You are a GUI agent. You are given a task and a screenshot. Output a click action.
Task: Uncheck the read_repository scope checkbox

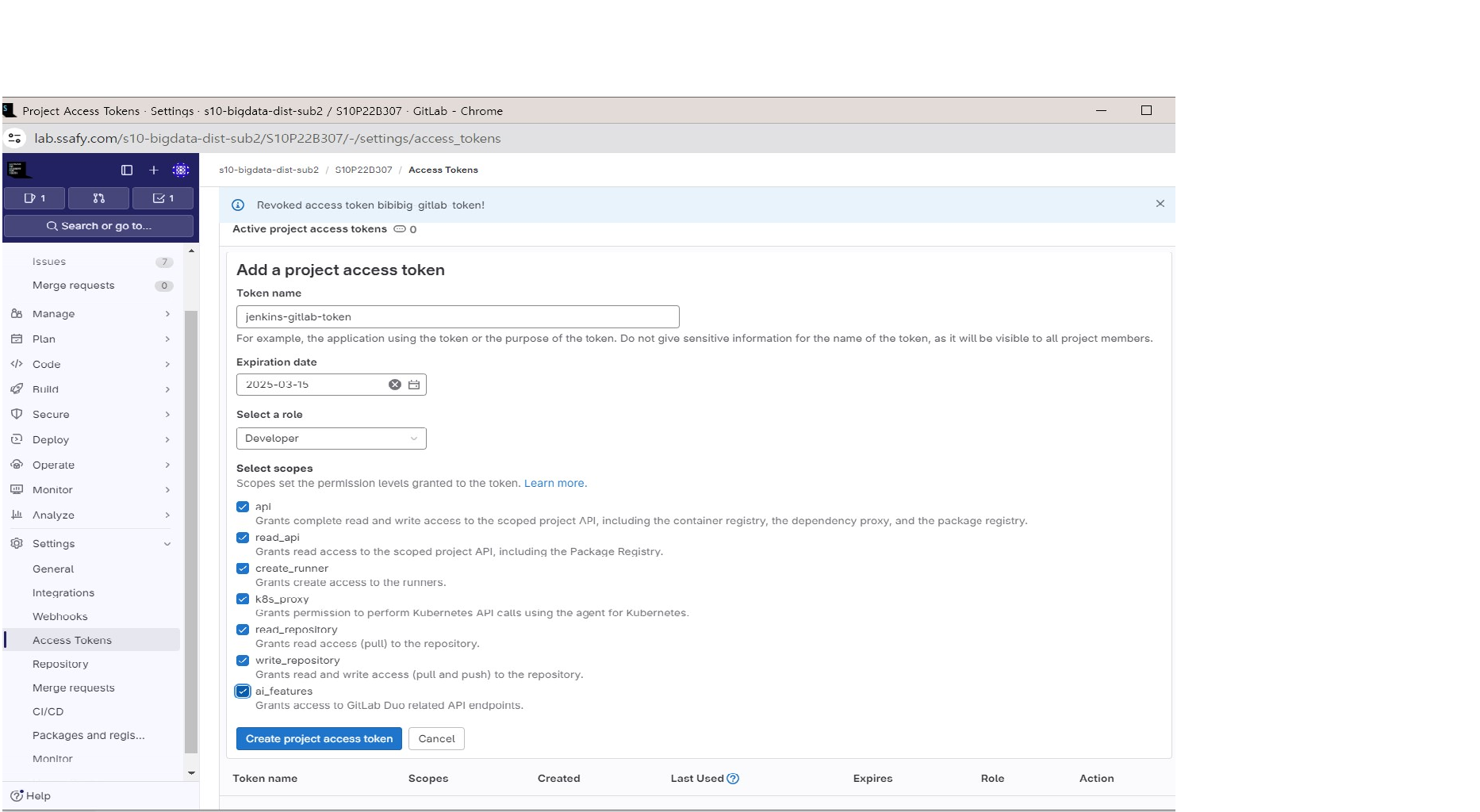[243, 630]
